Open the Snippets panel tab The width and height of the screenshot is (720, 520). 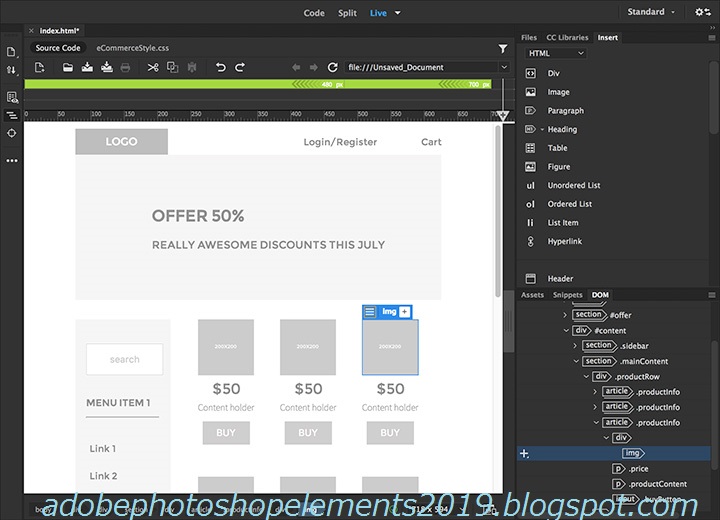click(568, 295)
